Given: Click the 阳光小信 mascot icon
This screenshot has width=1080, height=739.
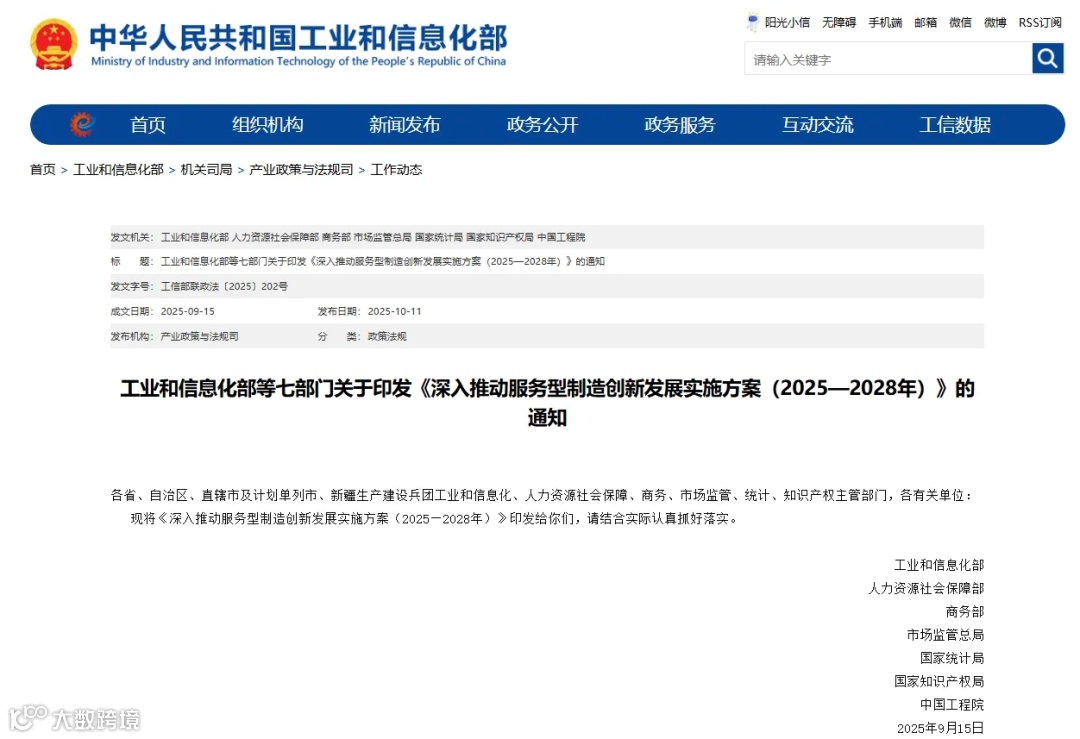Looking at the screenshot, I should point(753,22).
